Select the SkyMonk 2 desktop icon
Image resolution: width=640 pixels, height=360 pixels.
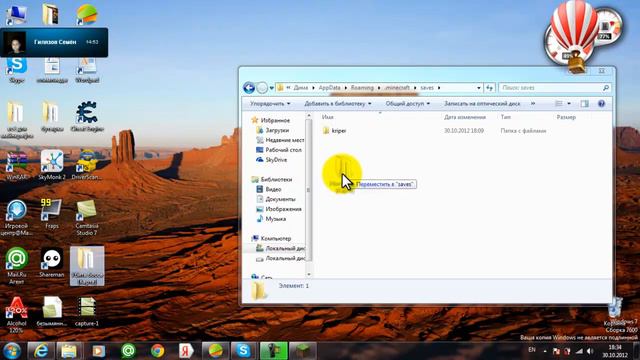pyautogui.click(x=52, y=165)
